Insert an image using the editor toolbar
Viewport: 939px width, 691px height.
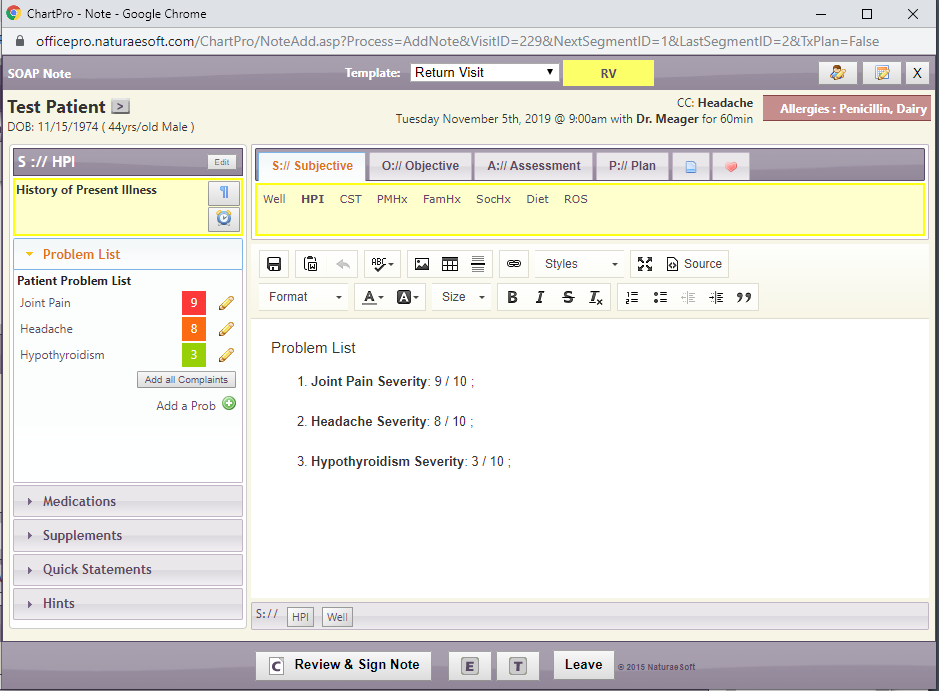(x=421, y=263)
